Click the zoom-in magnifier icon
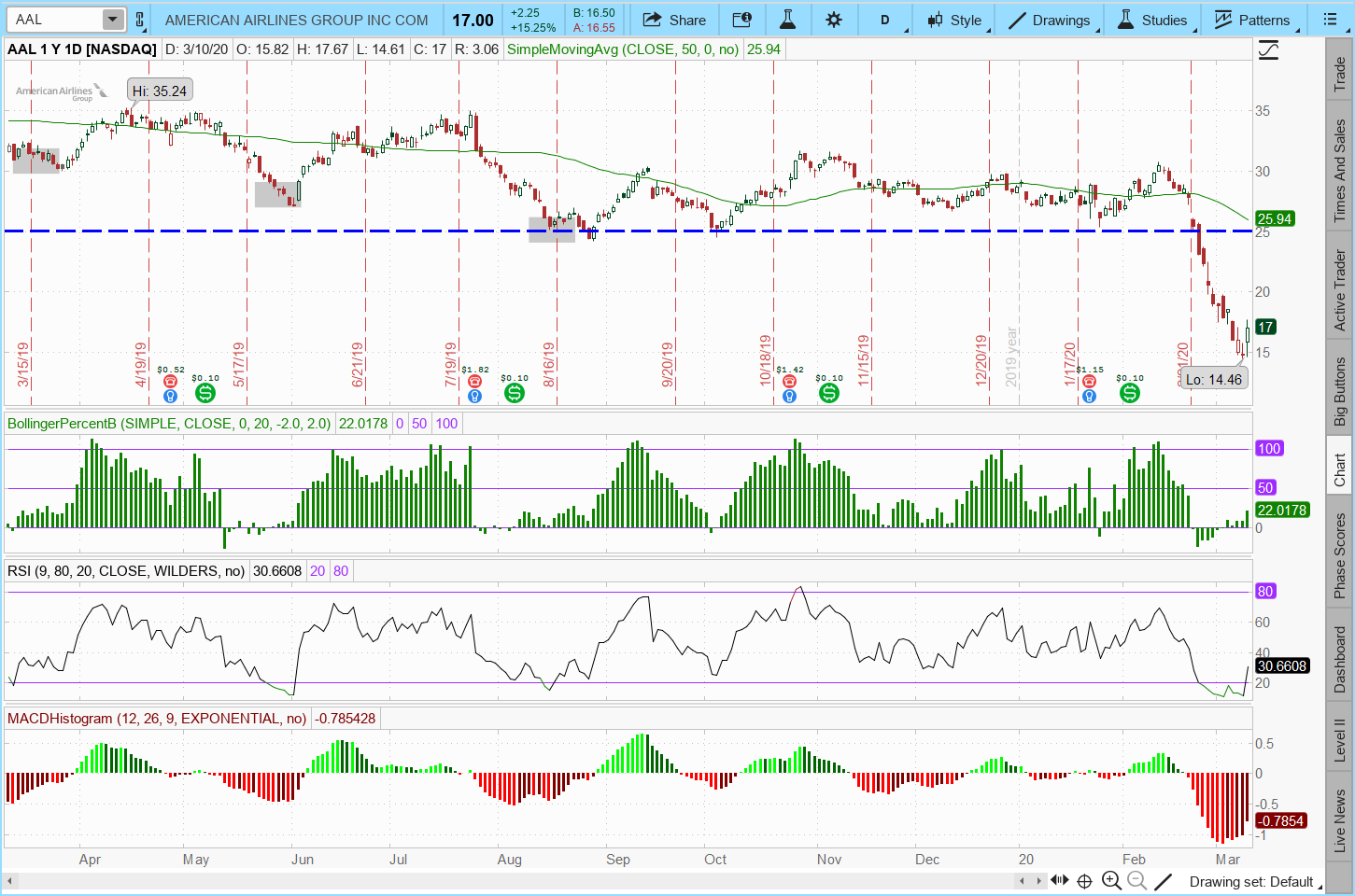The image size is (1355, 896). click(1111, 880)
